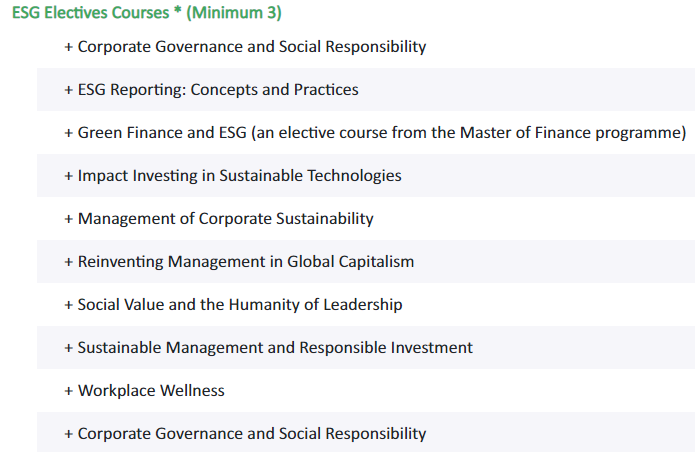Expand ESG Reporting: Concepts and Practices
695x452 pixels.
point(366,90)
